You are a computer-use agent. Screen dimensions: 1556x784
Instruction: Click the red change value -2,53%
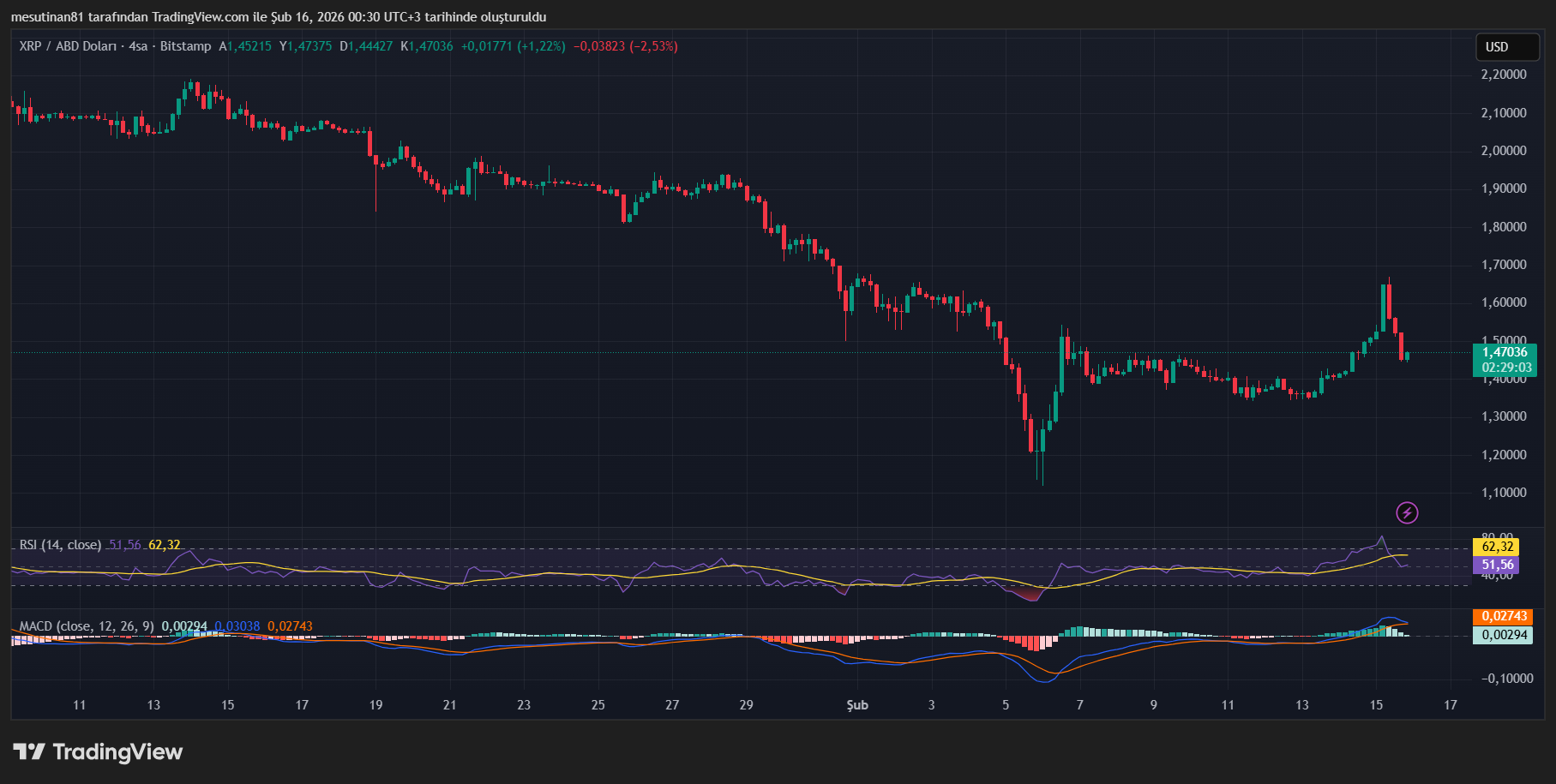click(x=655, y=46)
